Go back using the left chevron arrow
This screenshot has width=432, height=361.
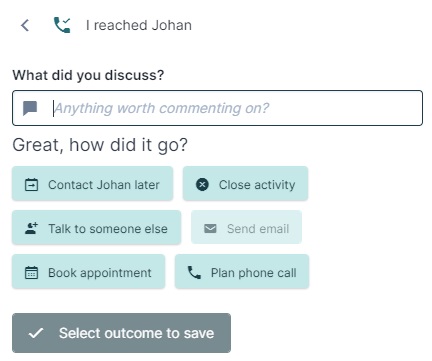coord(25,25)
